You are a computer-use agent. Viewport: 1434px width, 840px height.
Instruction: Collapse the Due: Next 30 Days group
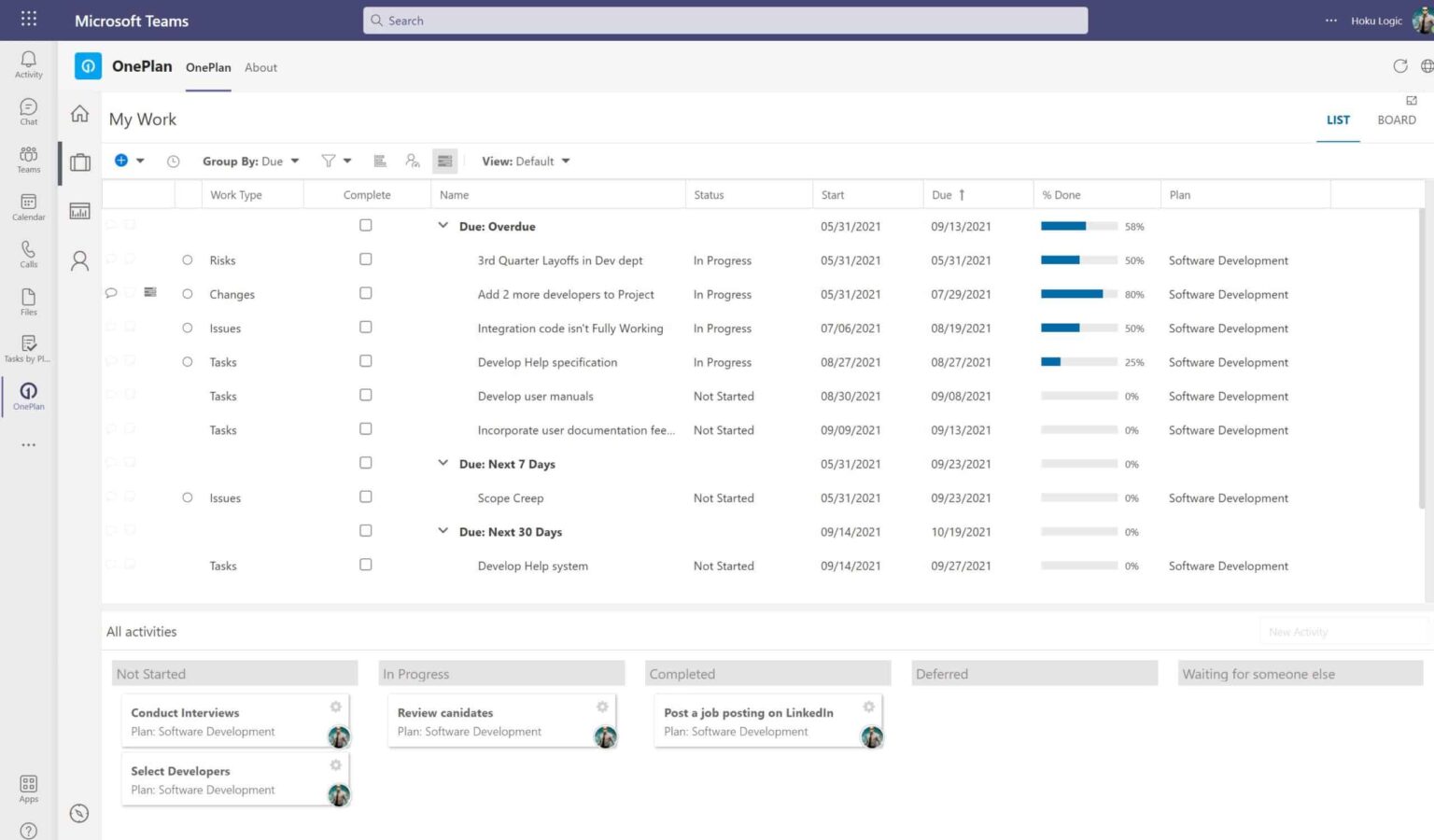[x=443, y=531]
